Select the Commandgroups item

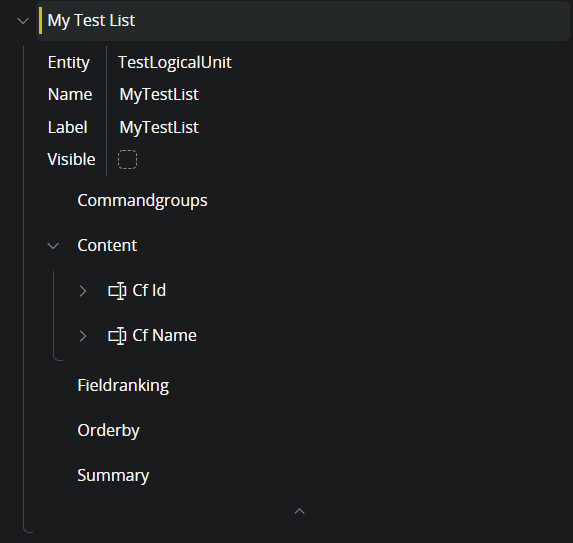[x=142, y=201]
